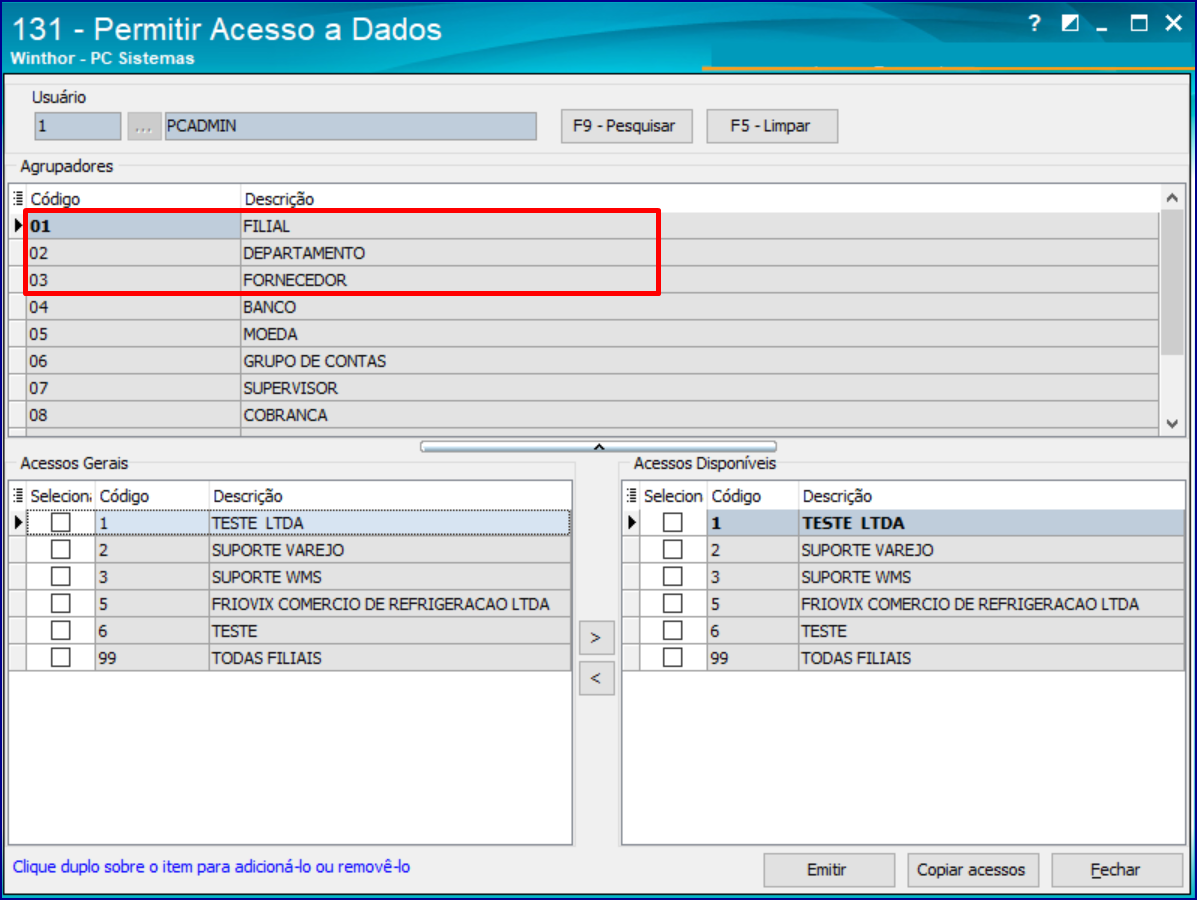Click the Copiar acessos button
Screen dimensions: 1197x900
point(971,870)
